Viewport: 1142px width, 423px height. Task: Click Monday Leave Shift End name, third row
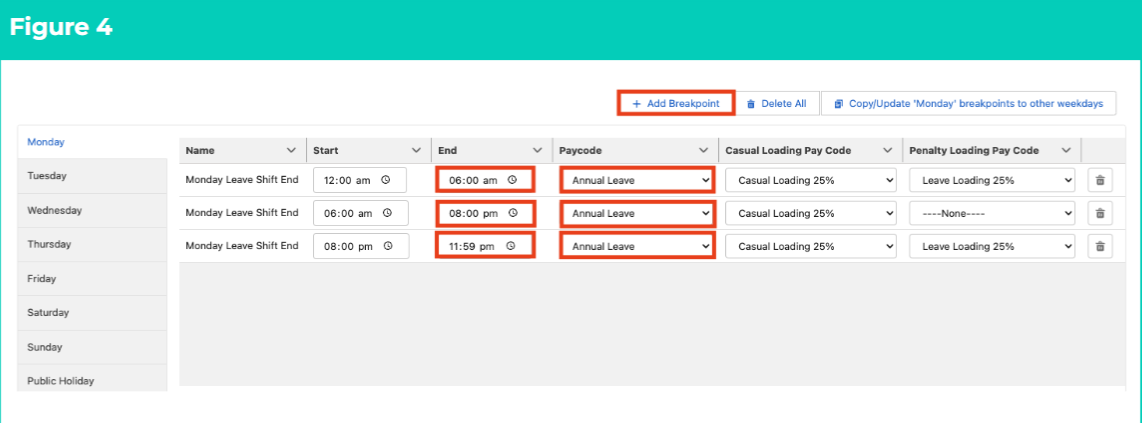[242, 246]
